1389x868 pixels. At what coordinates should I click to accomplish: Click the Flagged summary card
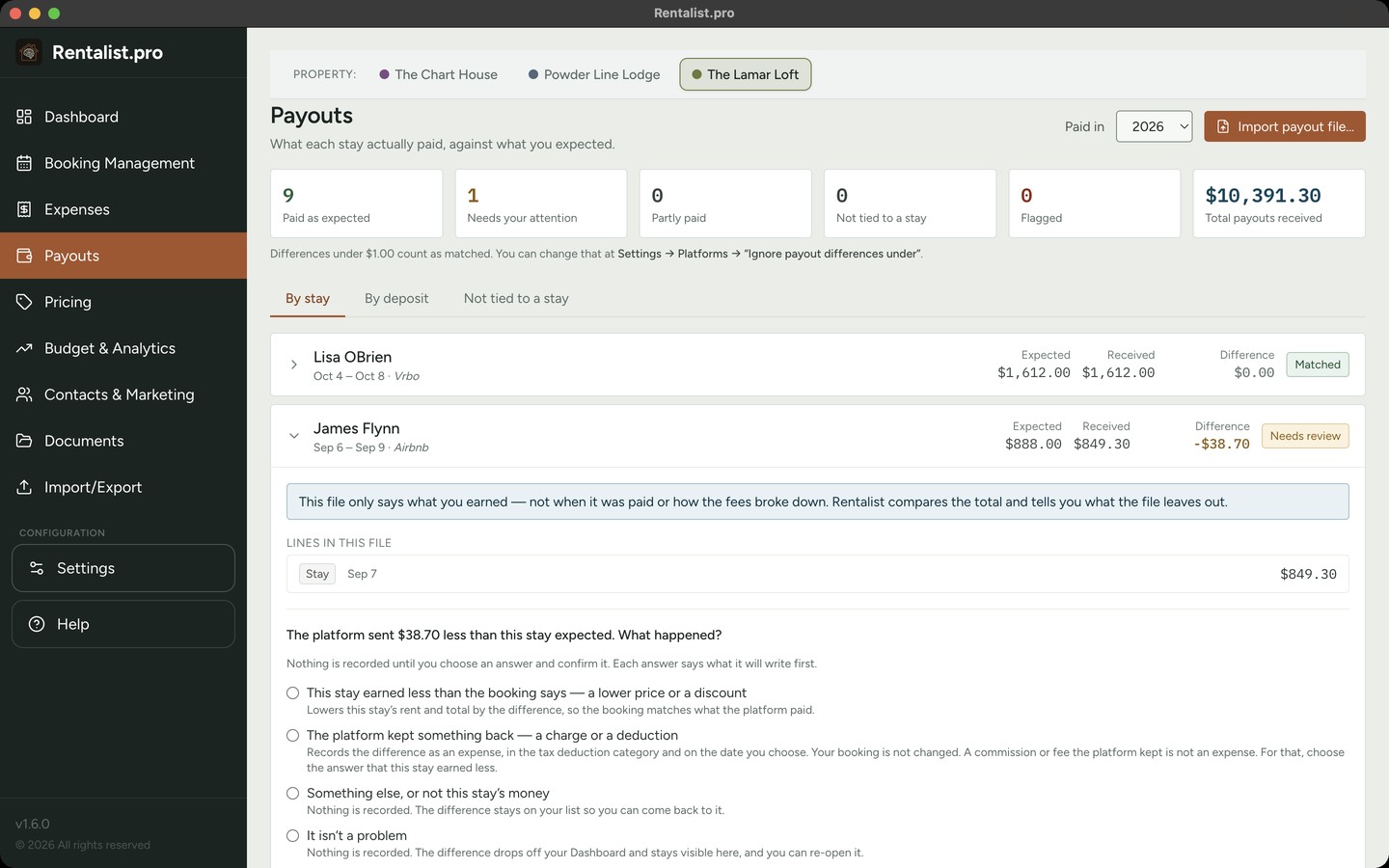(x=1095, y=203)
